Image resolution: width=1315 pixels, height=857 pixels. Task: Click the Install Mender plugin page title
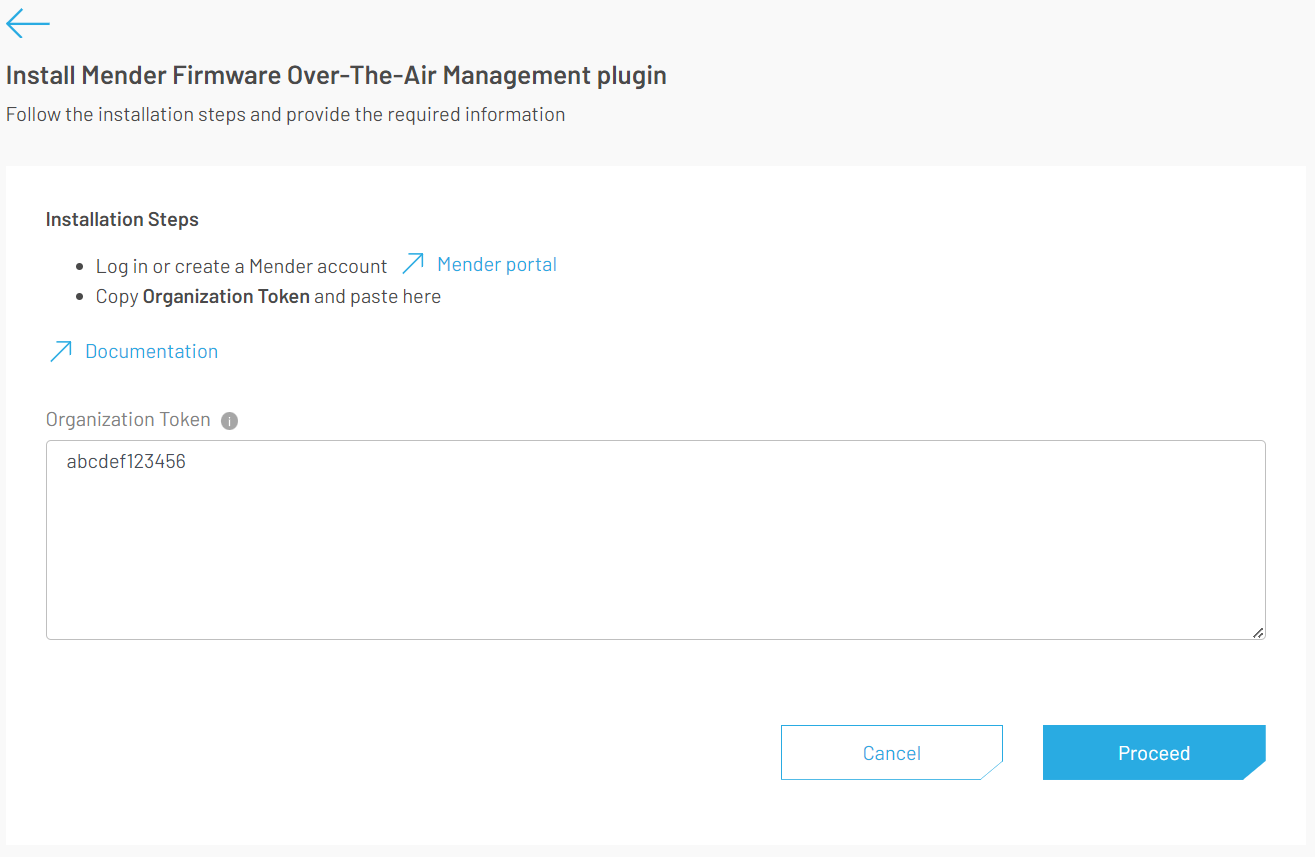click(x=336, y=75)
